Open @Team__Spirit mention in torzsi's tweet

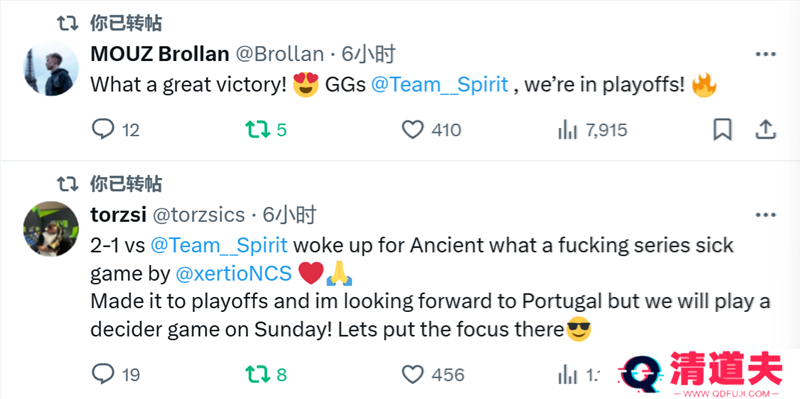pyautogui.click(x=219, y=245)
